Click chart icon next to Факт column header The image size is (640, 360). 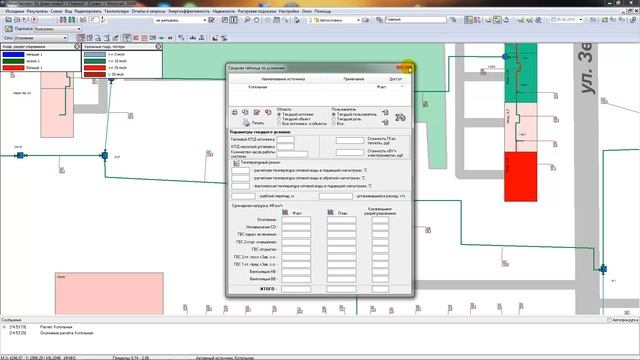[285, 212]
